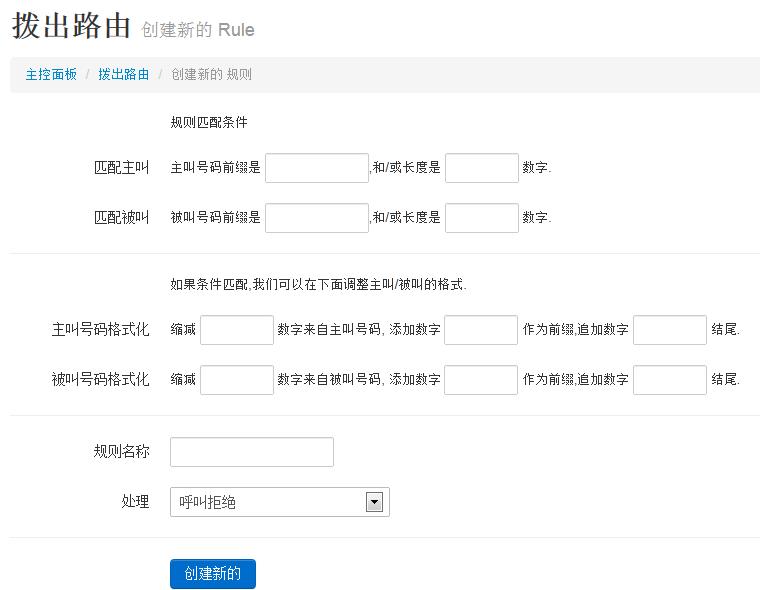The height and width of the screenshot is (590, 760).
Task: Open the 主控面板 breadcrumb link
Action: click(51, 74)
